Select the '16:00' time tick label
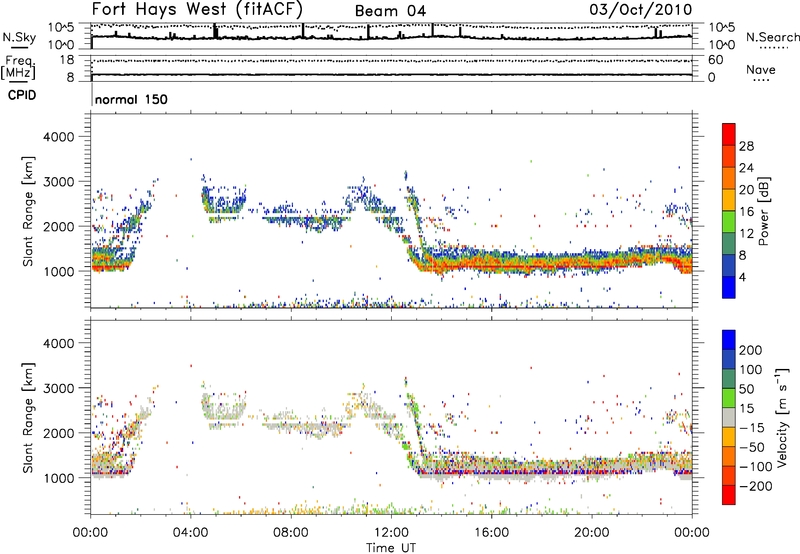The width and height of the screenshot is (800, 554). click(x=491, y=533)
